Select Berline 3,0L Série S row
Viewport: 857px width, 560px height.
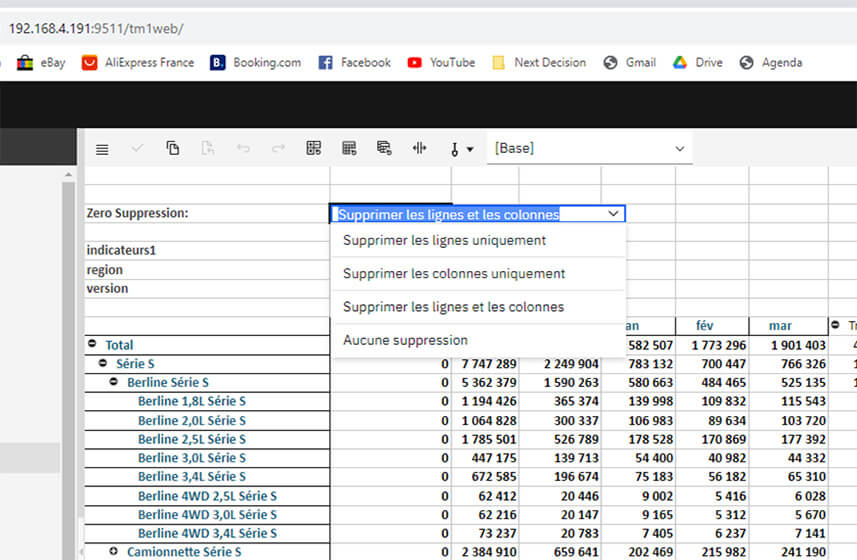(192, 458)
